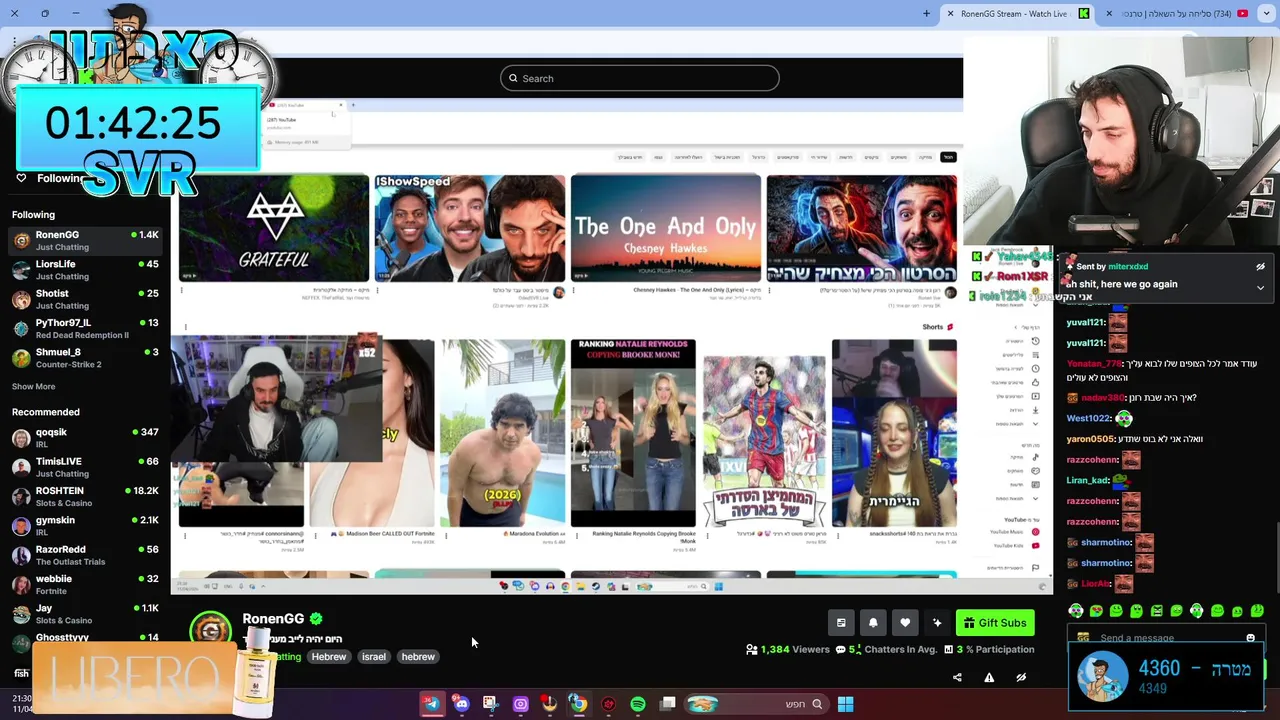Open the GRATEFUL video thumbnail
This screenshot has height=720, width=1280.
click(x=274, y=229)
